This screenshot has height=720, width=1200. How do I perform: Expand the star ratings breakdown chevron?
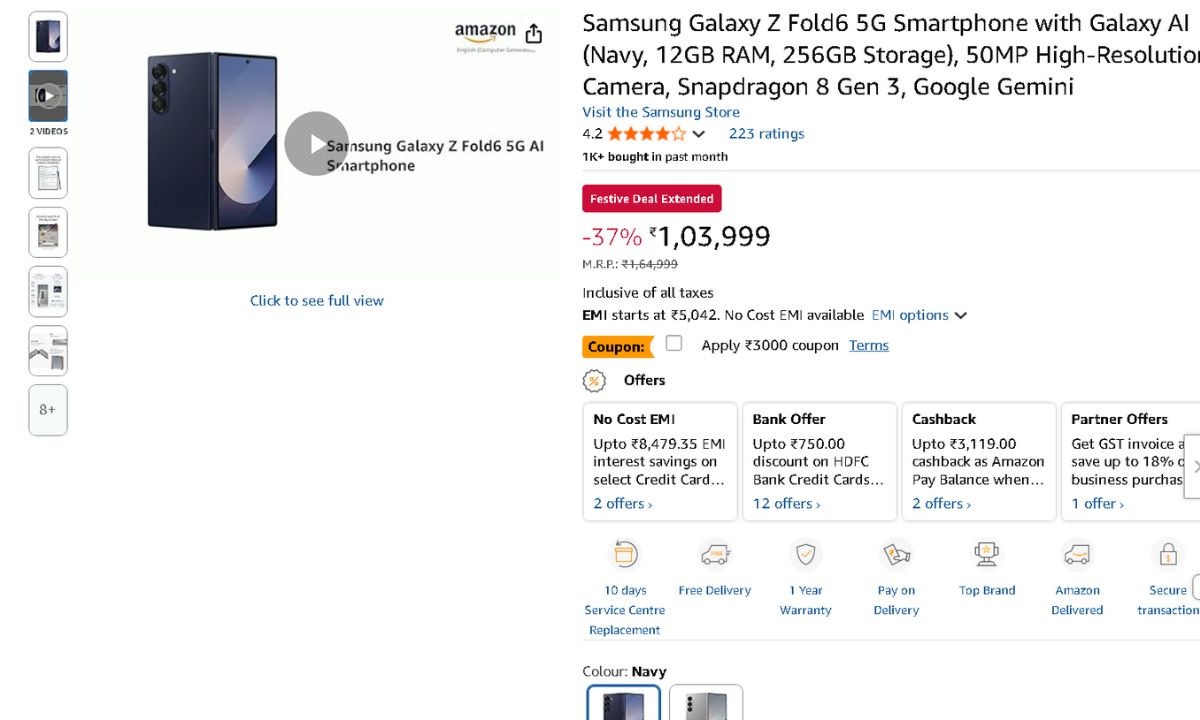699,134
